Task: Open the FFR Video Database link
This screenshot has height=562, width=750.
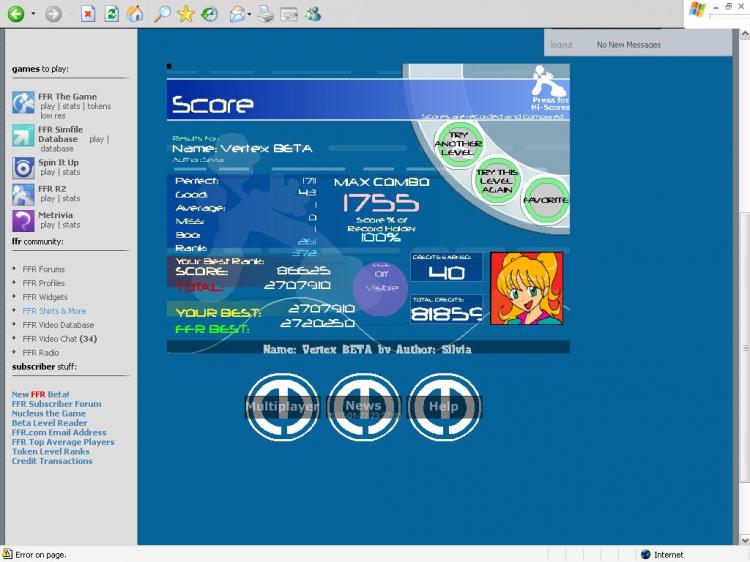Action: point(58,325)
